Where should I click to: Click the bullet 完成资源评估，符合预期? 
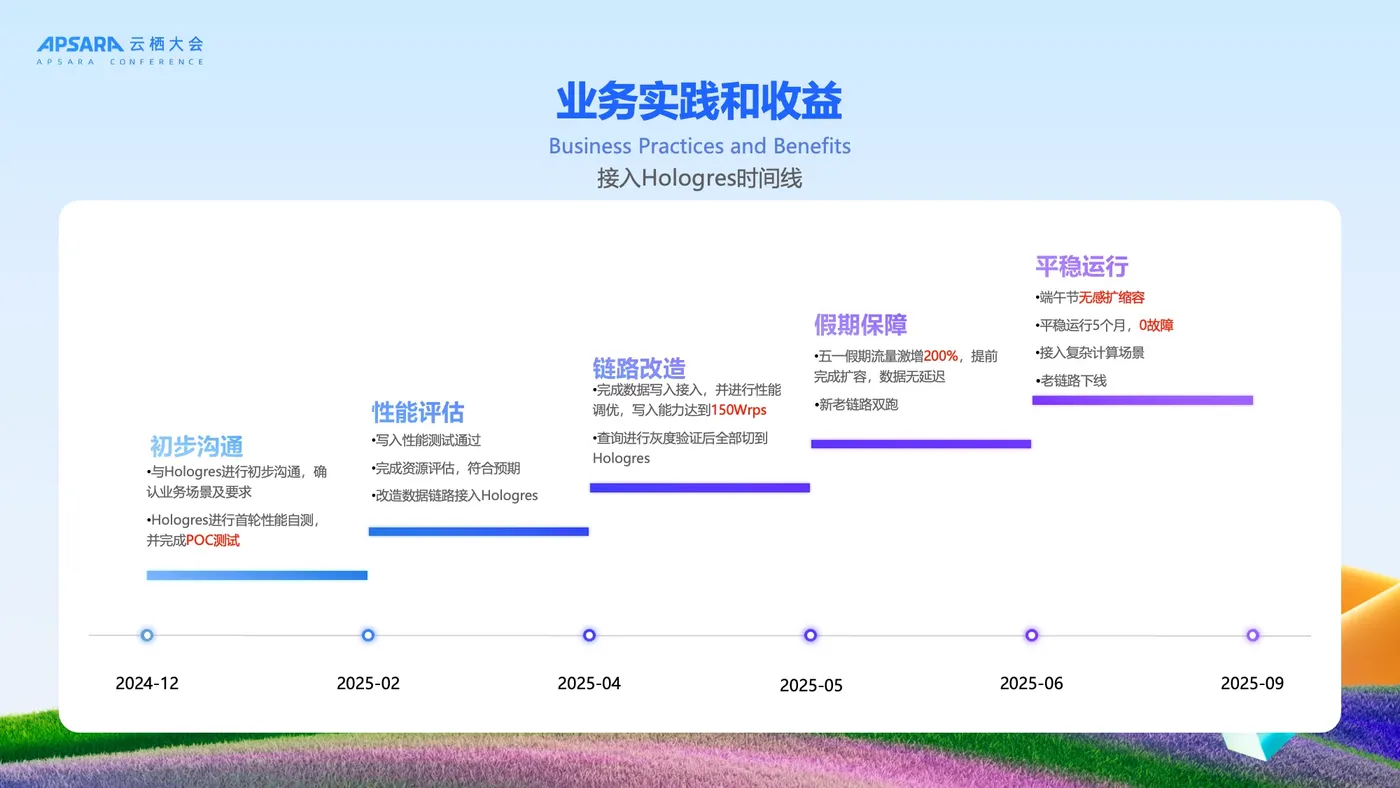pyautogui.click(x=445, y=468)
